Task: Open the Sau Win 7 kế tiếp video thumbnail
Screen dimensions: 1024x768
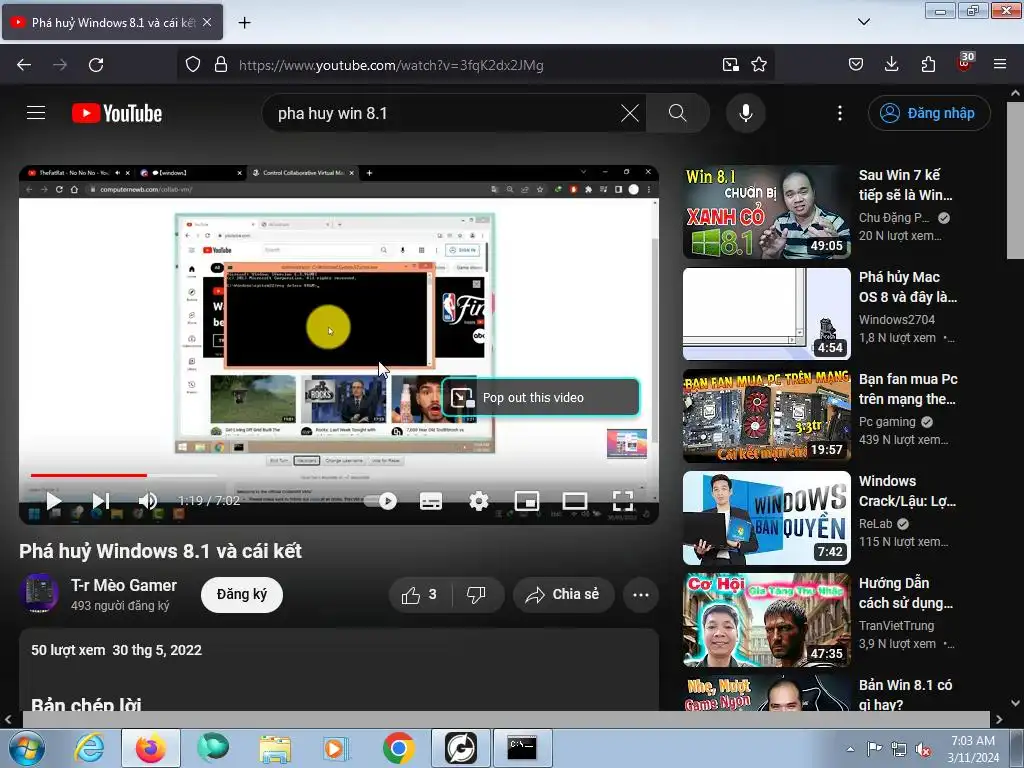Action: tap(767, 212)
